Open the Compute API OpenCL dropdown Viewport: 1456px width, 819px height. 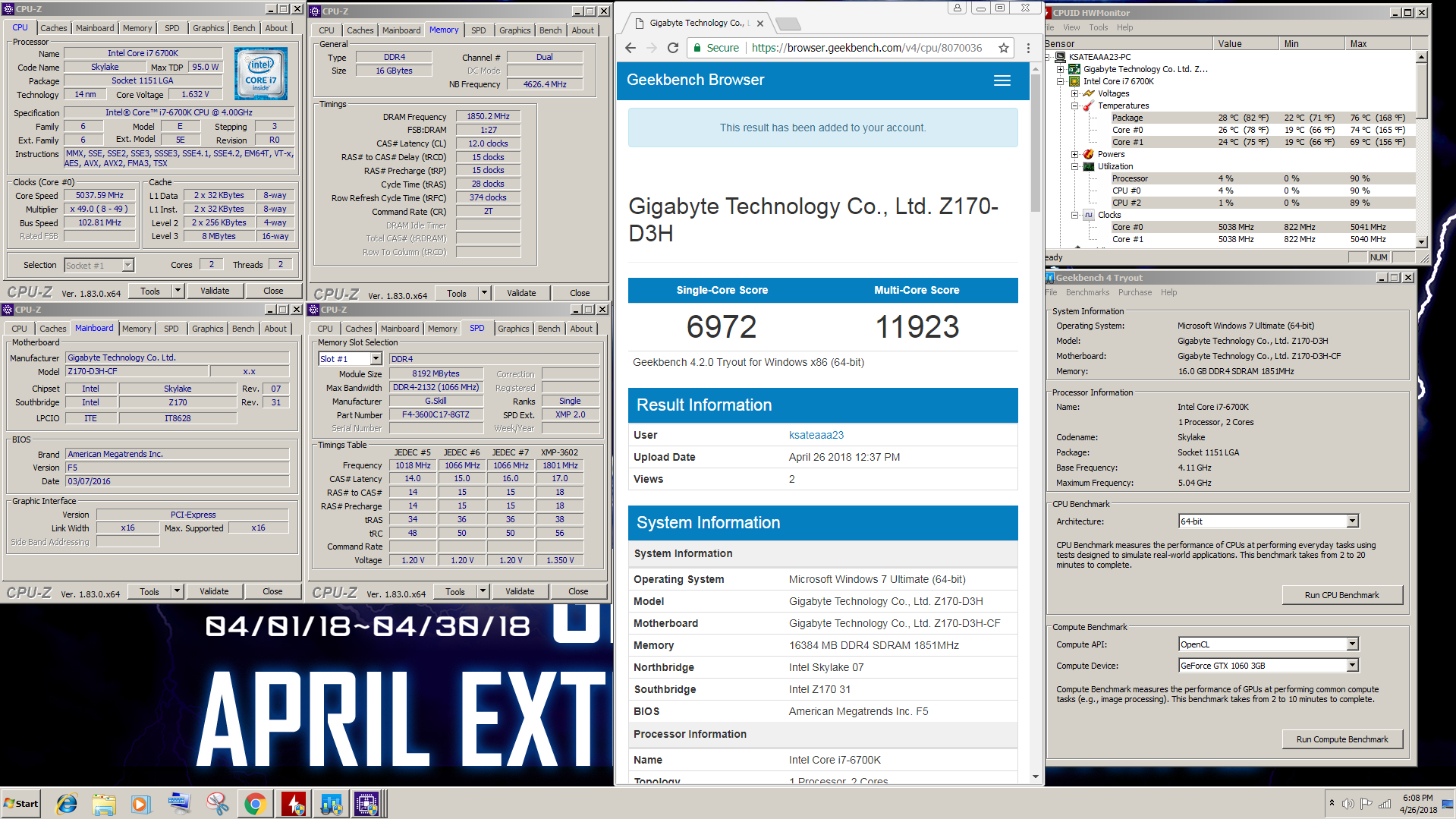(x=1352, y=644)
